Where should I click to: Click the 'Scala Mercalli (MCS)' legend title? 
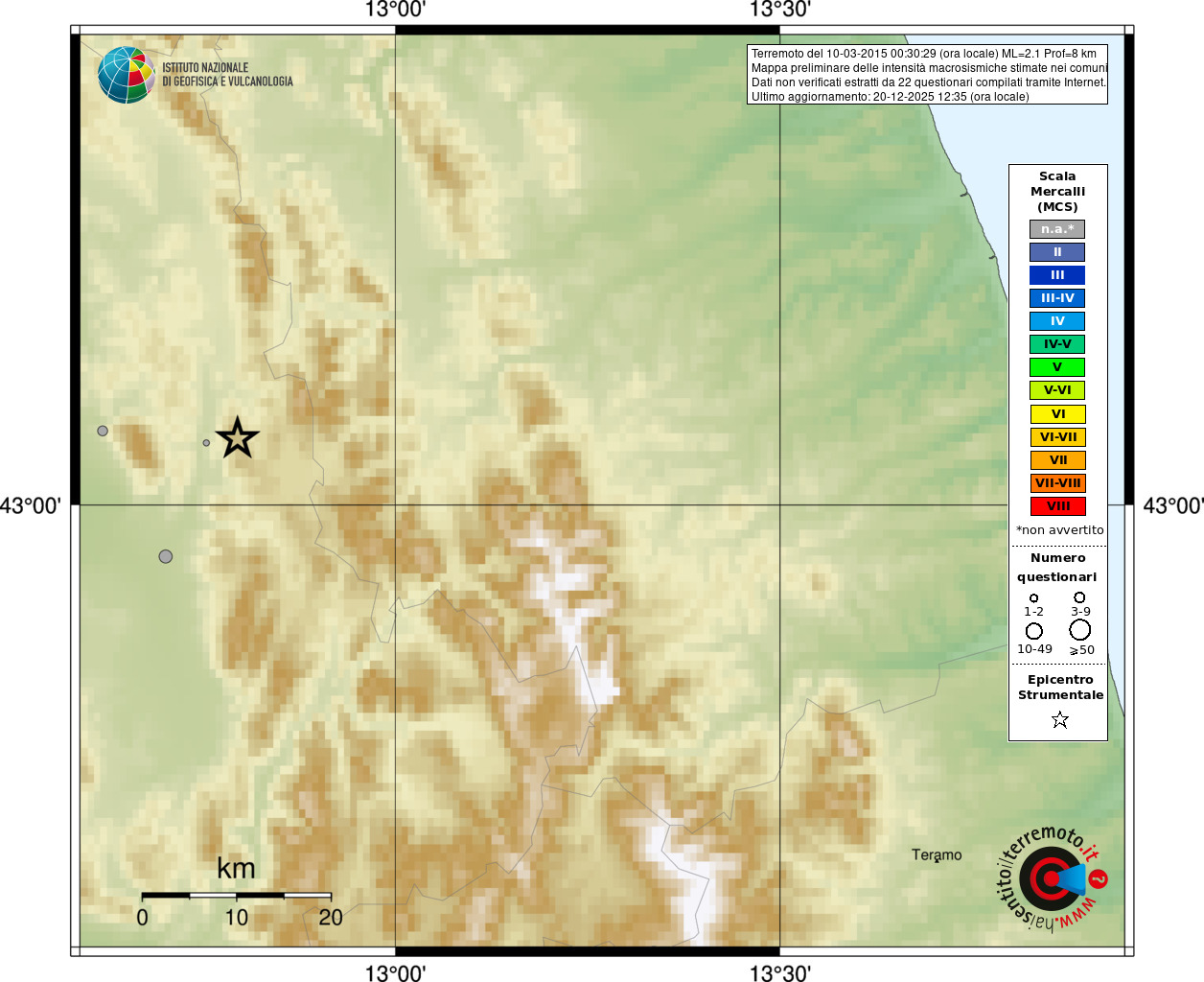1057,192
